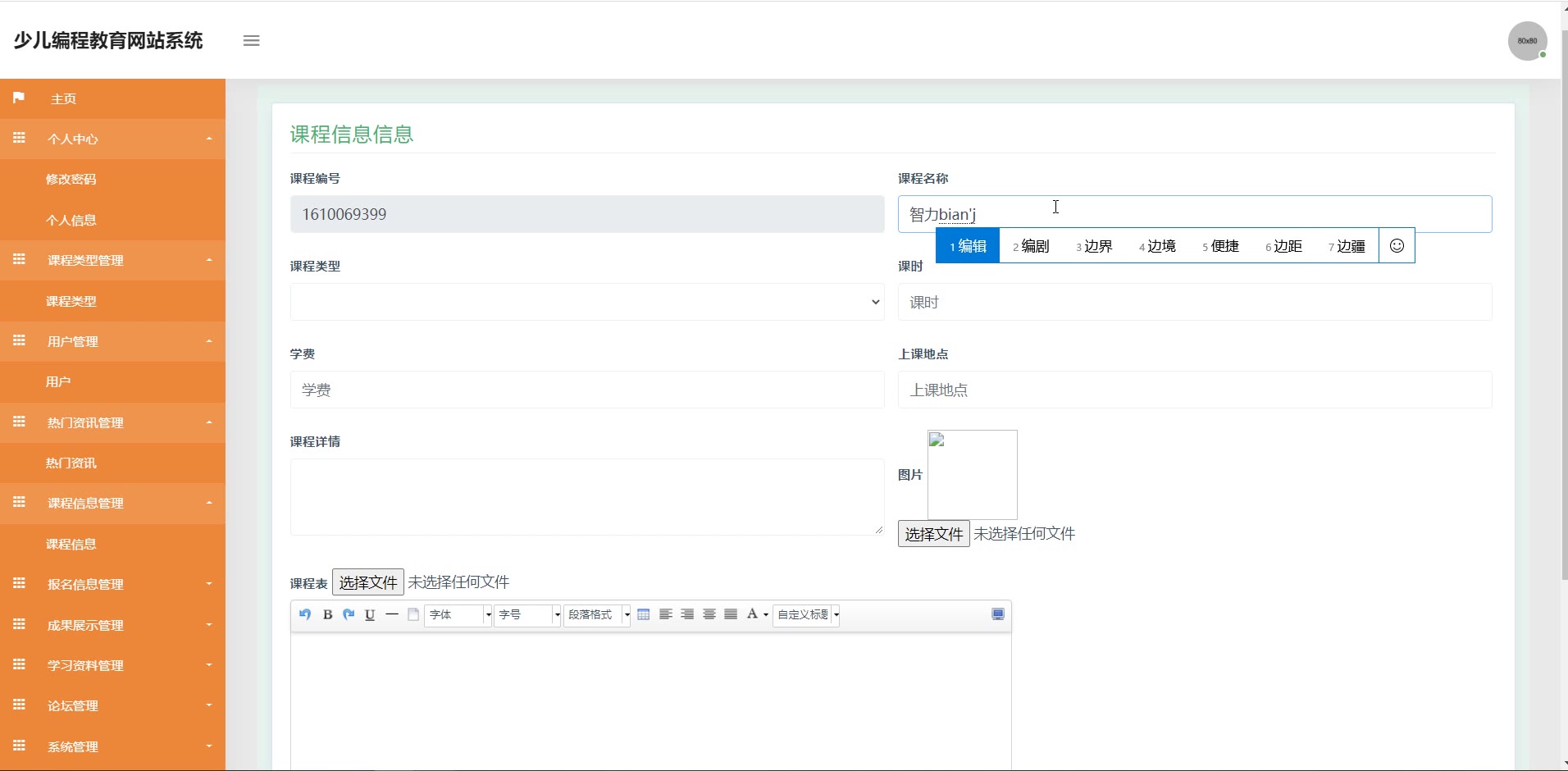Justify text in editor
Image resolution: width=1568 pixels, height=771 pixels.
731,614
